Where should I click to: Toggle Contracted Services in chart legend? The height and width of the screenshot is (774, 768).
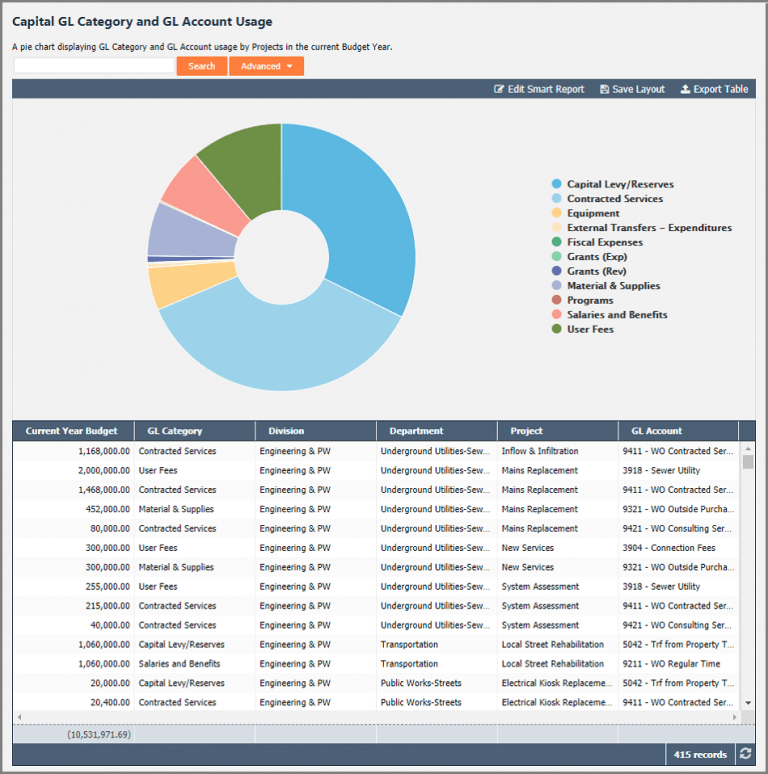(x=614, y=199)
